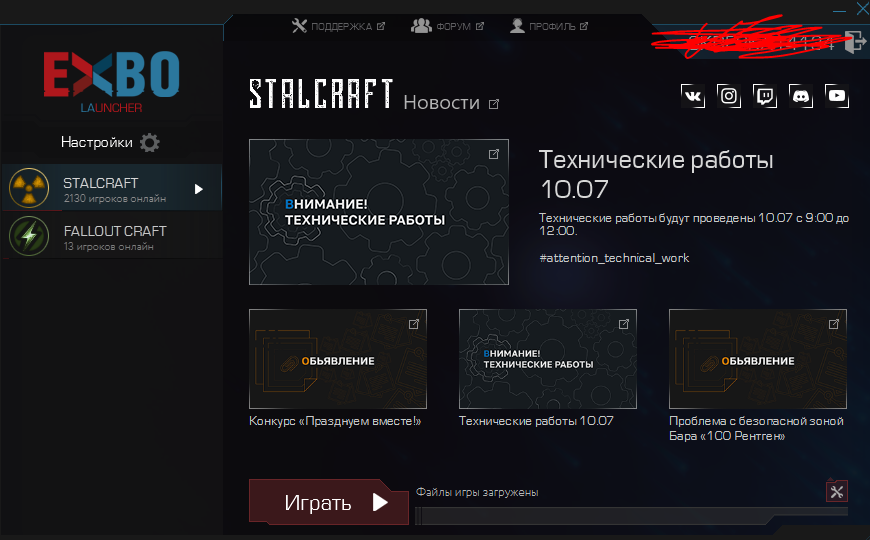This screenshot has width=870, height=540.
Task: Open the VK social page icon
Action: (x=693, y=96)
